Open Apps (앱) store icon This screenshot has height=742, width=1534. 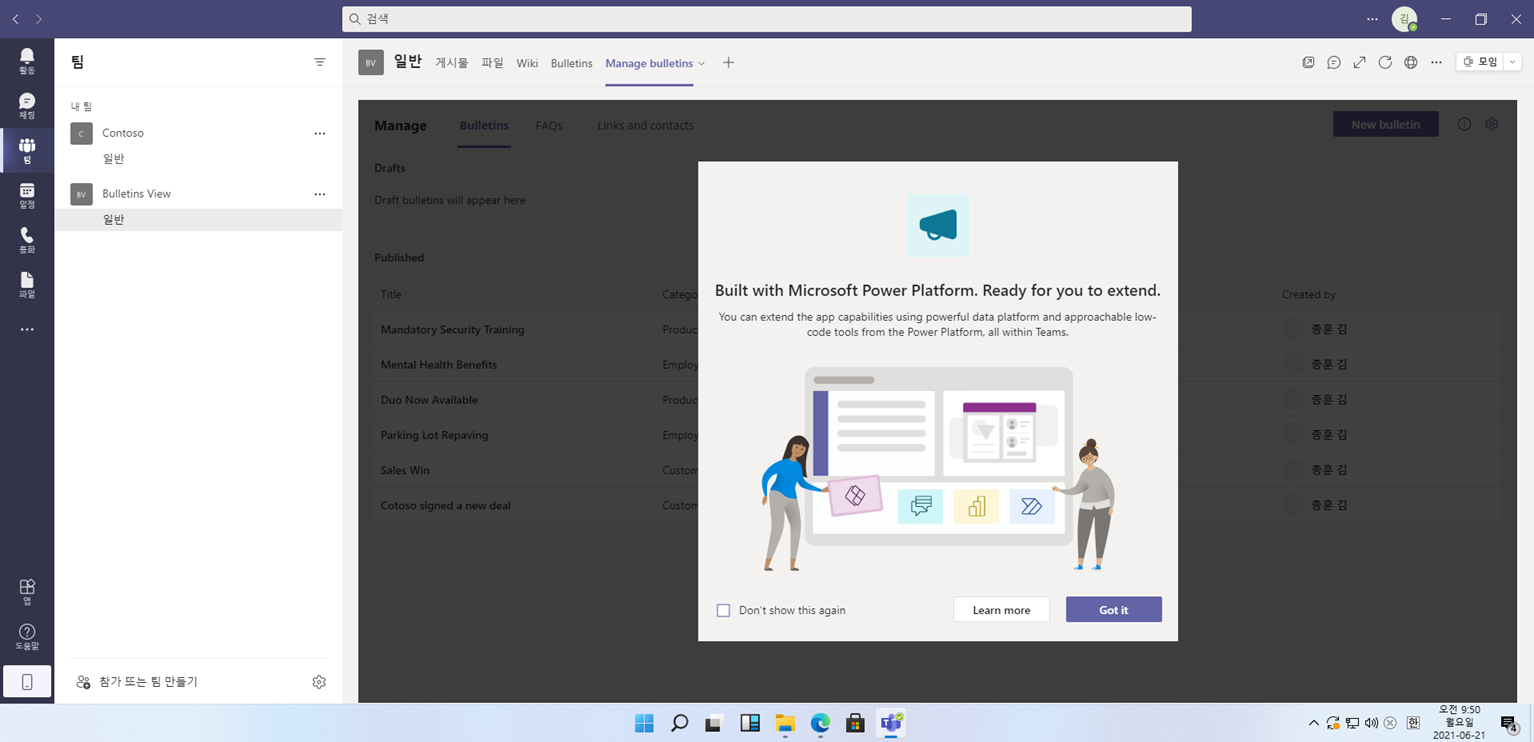tap(27, 592)
